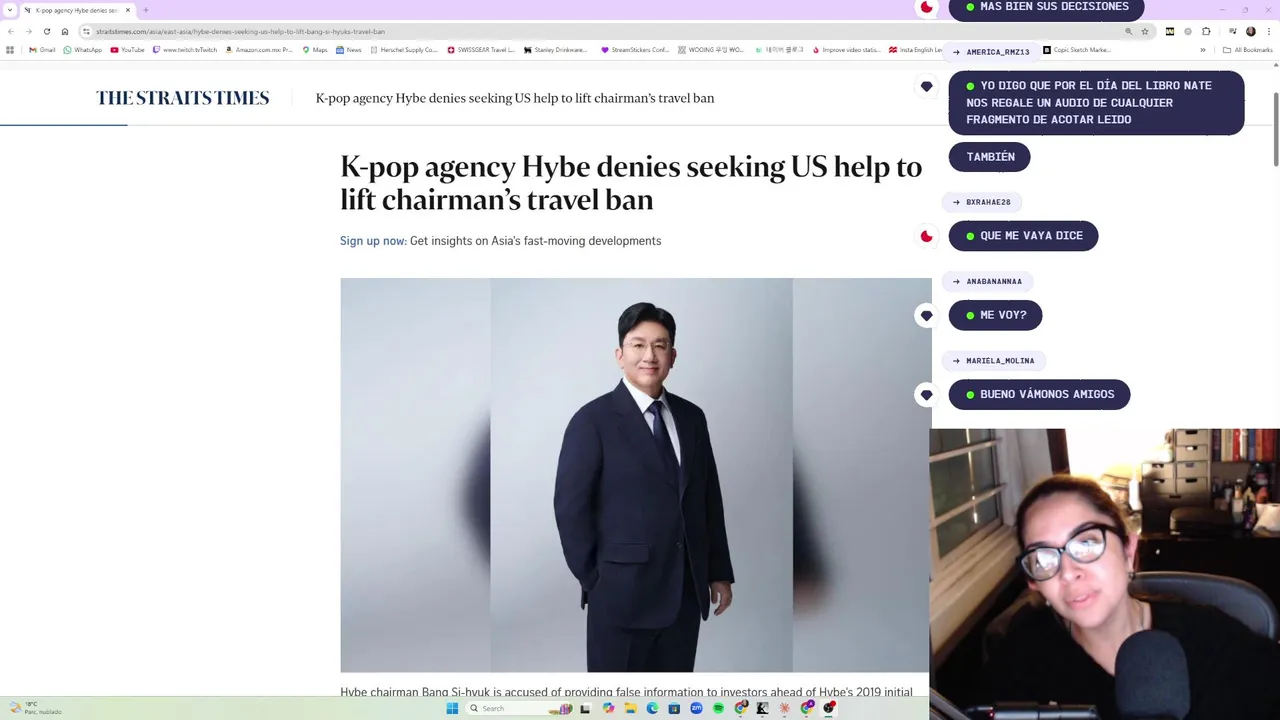Open Spotify from the taskbar
The width and height of the screenshot is (1280, 720).
point(718,708)
